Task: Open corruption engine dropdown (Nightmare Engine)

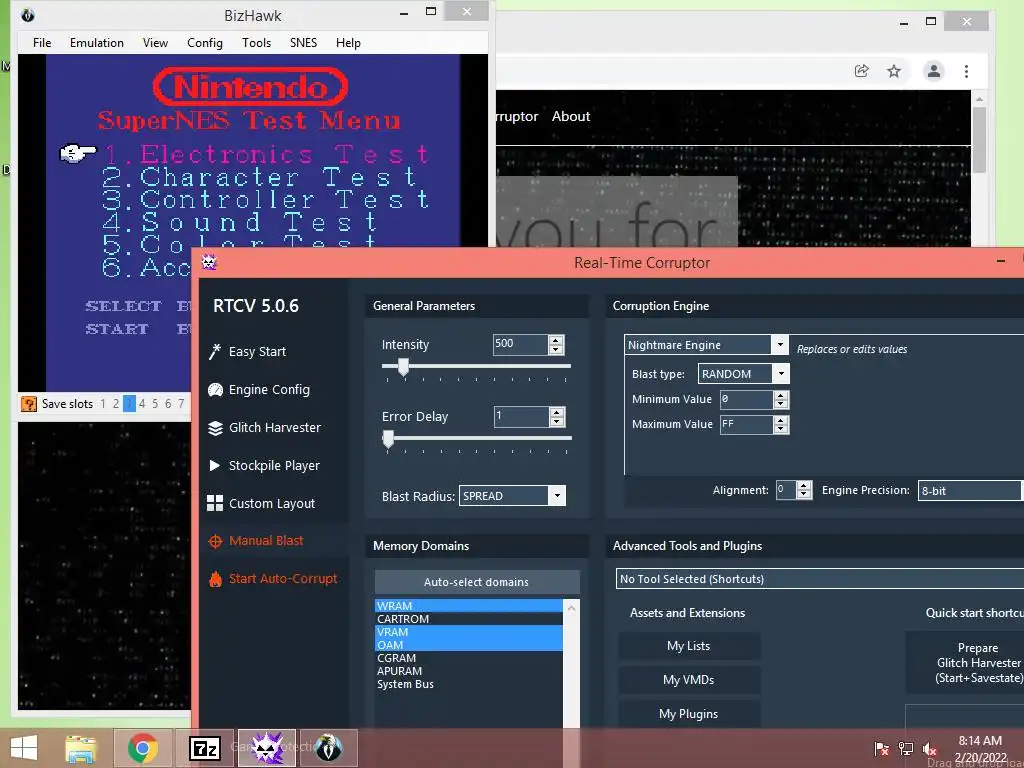Action: click(780, 344)
